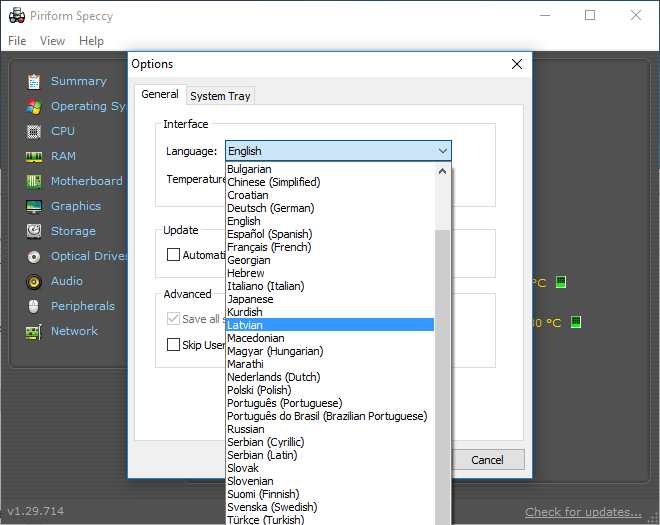The image size is (660, 525).
Task: Select Georgian from the language list
Action: point(330,260)
